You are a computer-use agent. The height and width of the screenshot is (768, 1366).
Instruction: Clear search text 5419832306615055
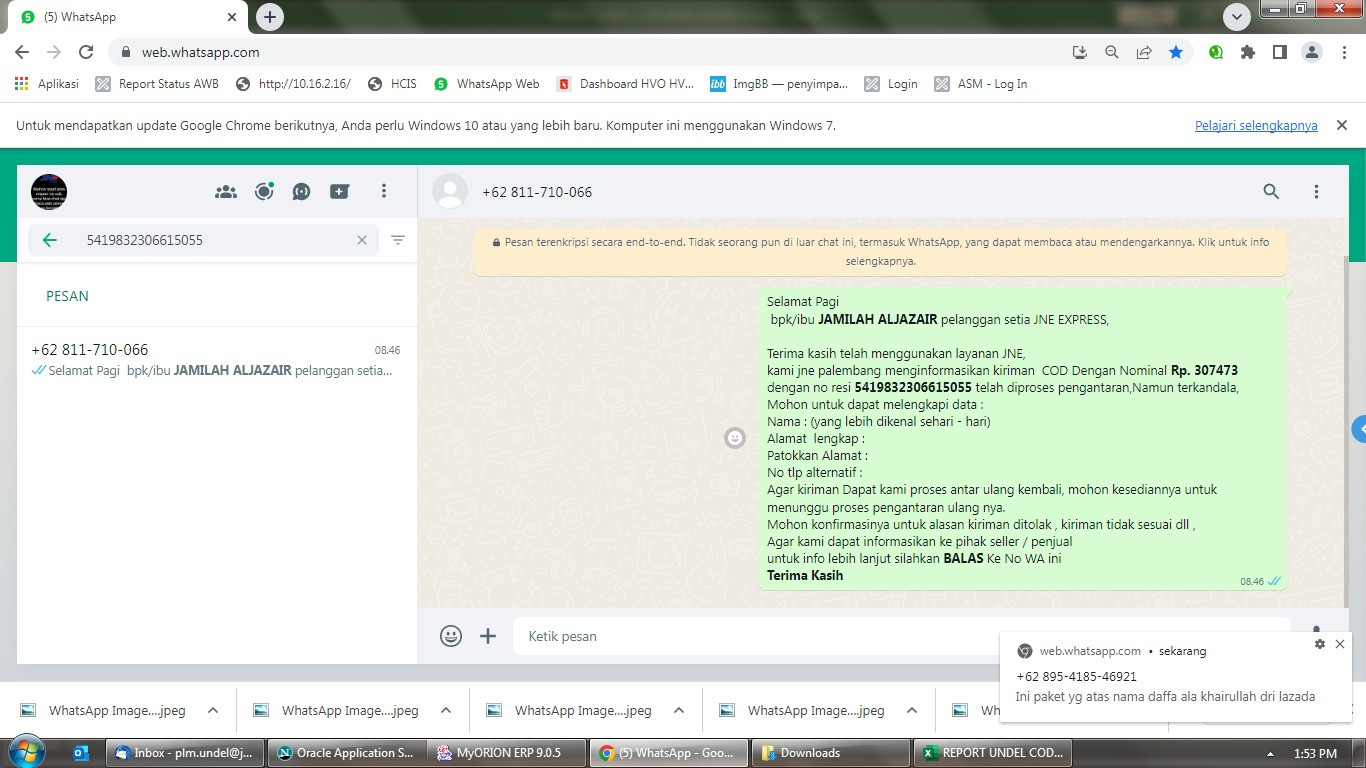[x=362, y=240]
